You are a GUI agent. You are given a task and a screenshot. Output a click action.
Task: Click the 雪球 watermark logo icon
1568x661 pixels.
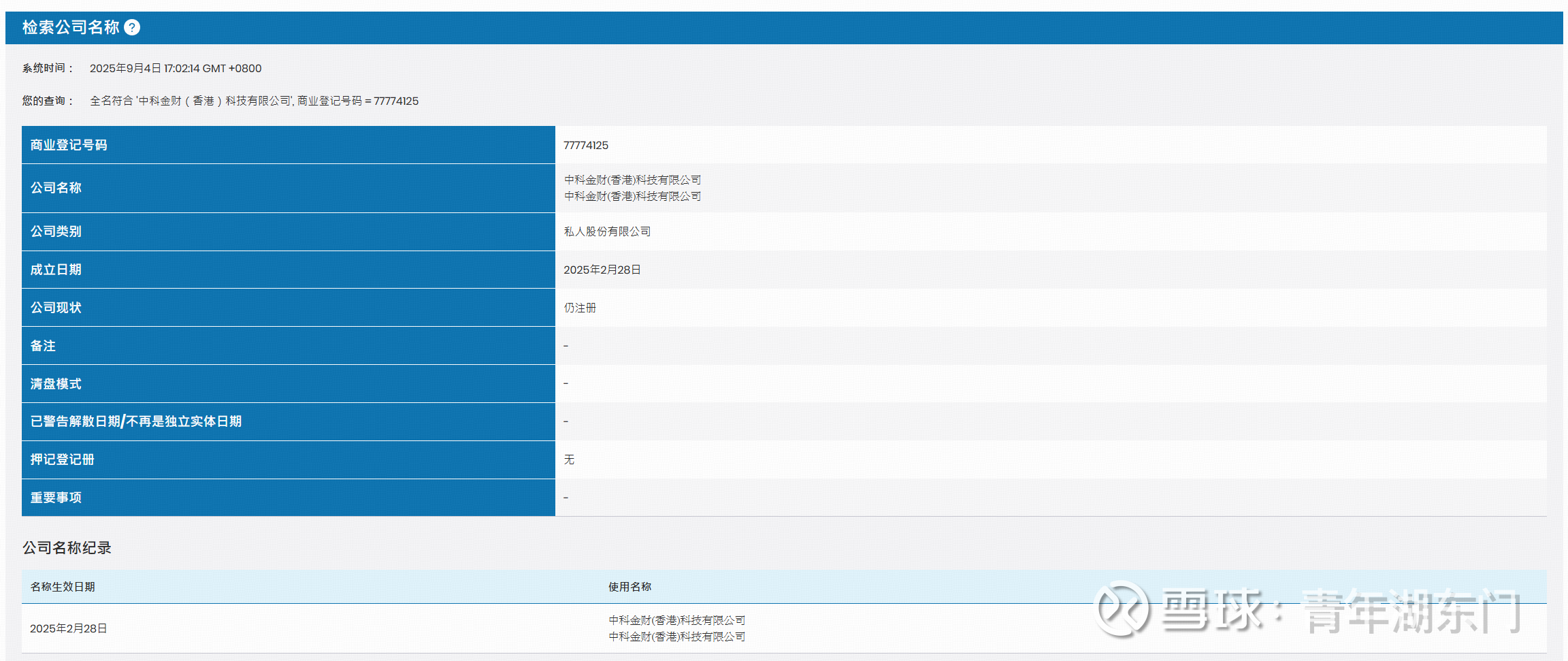point(1121,609)
